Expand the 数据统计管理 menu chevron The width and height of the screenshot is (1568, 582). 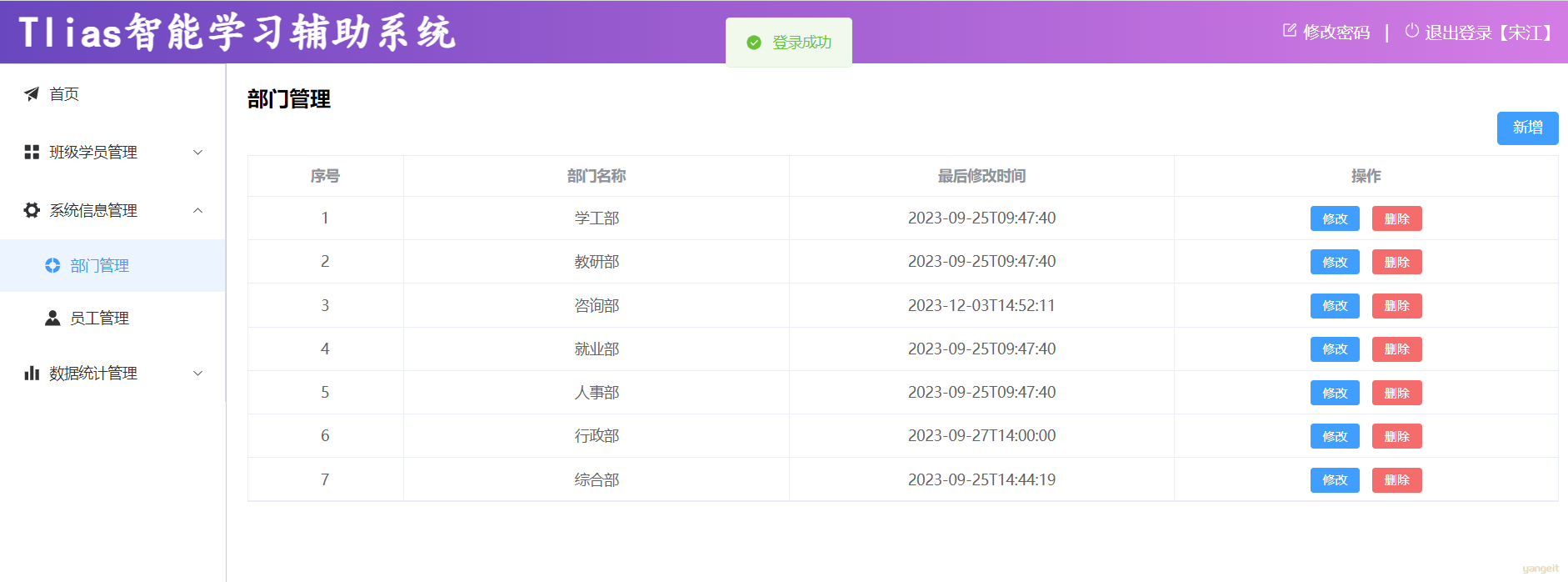[x=197, y=373]
